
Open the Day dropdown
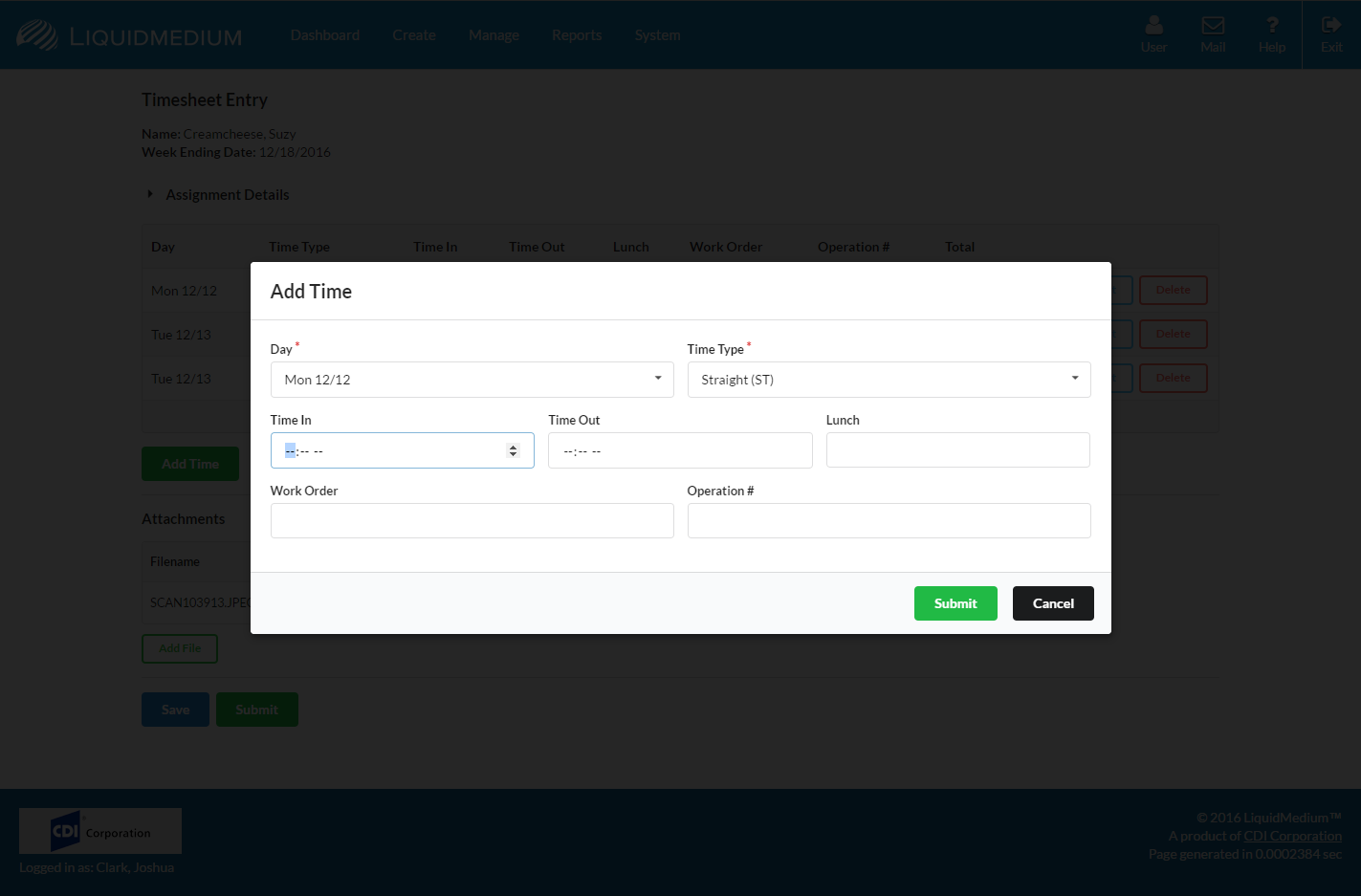coord(472,380)
